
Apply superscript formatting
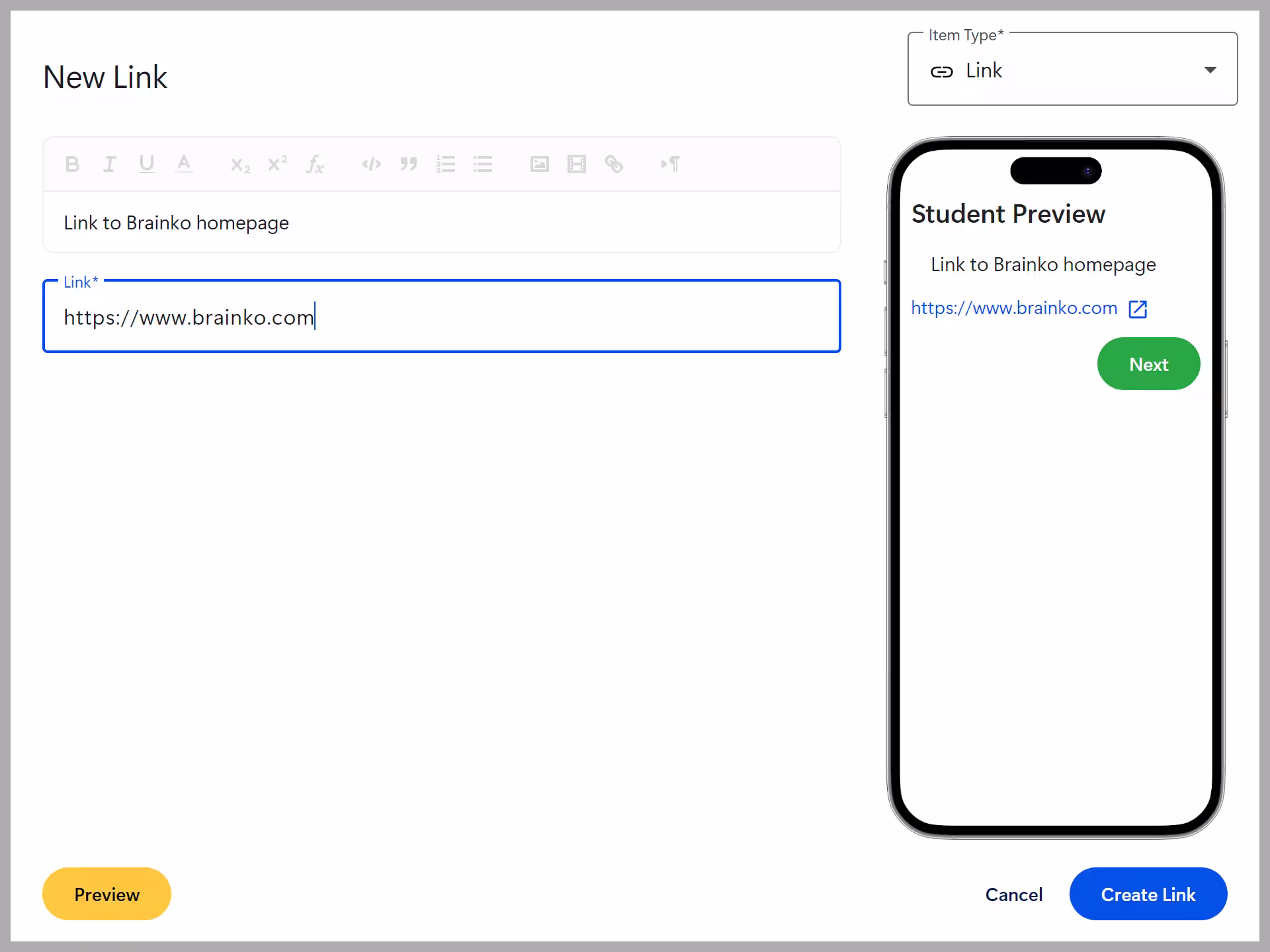[x=276, y=164]
